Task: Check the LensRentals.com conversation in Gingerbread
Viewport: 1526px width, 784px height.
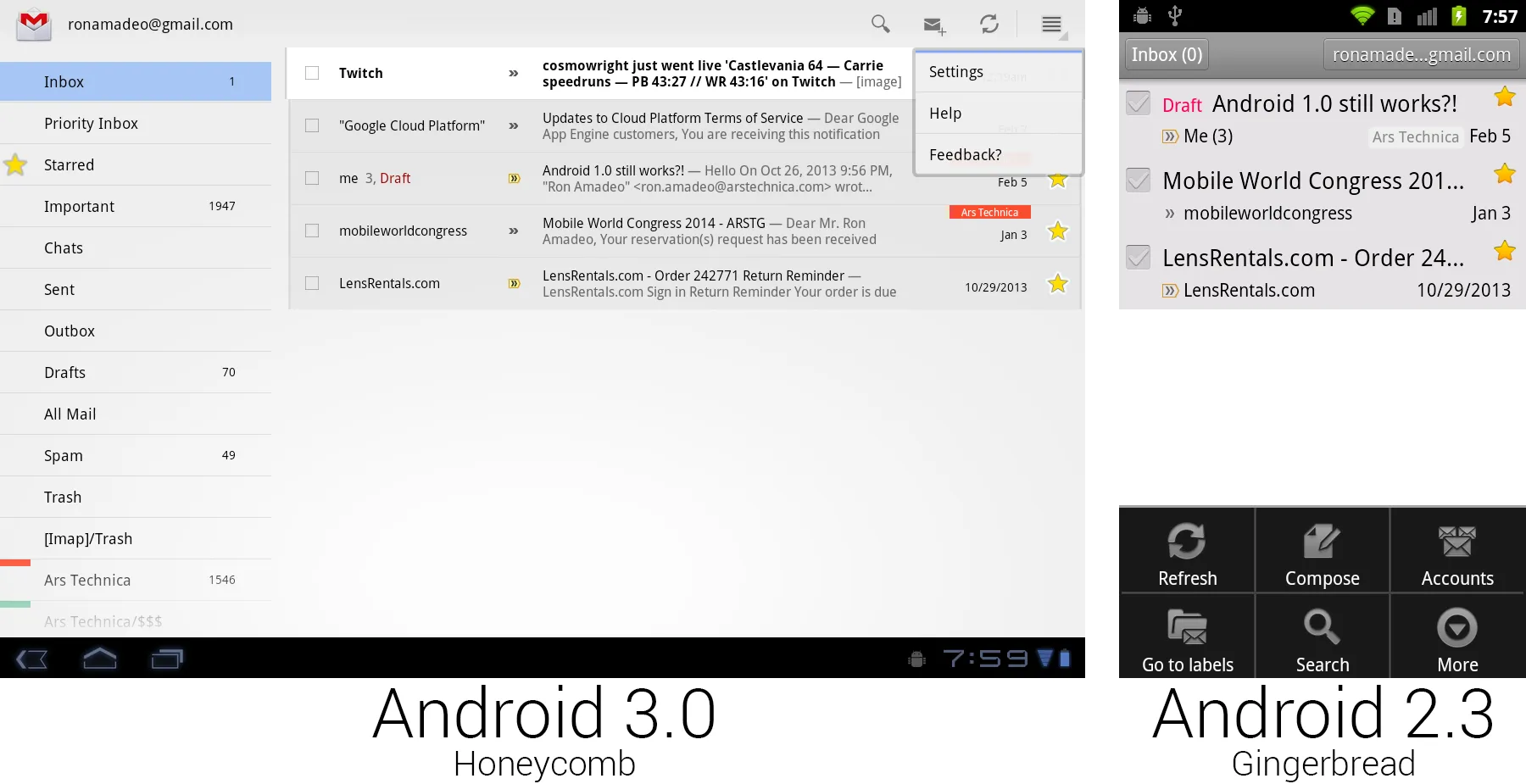Action: pyautogui.click(x=1137, y=259)
